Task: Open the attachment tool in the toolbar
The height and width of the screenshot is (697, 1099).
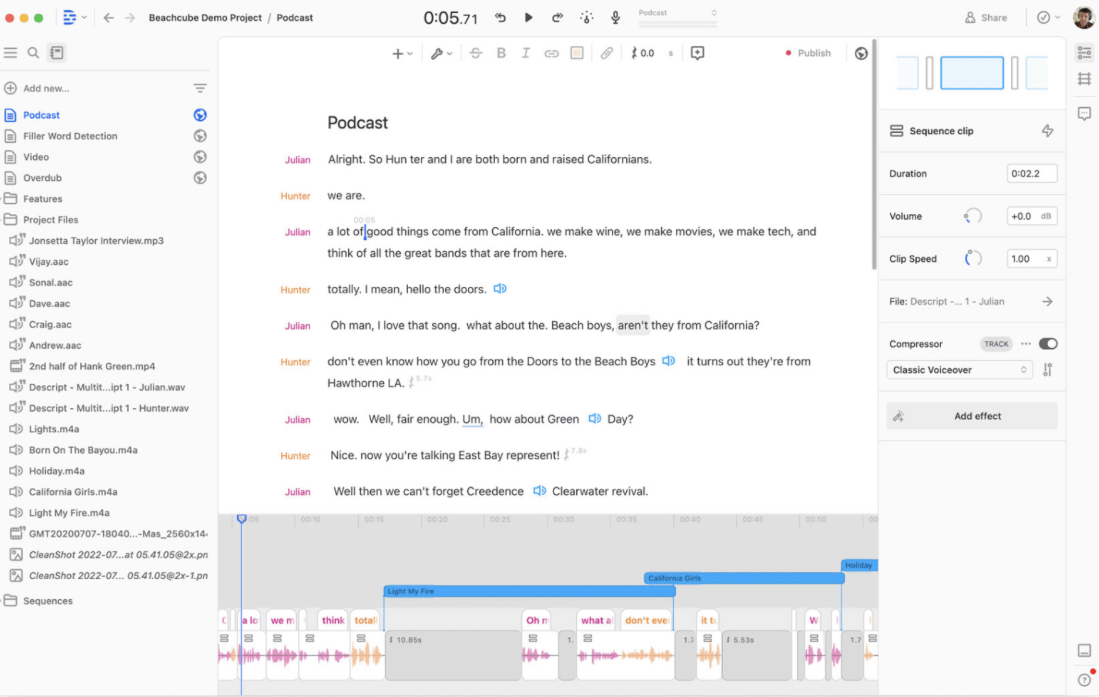Action: (607, 53)
